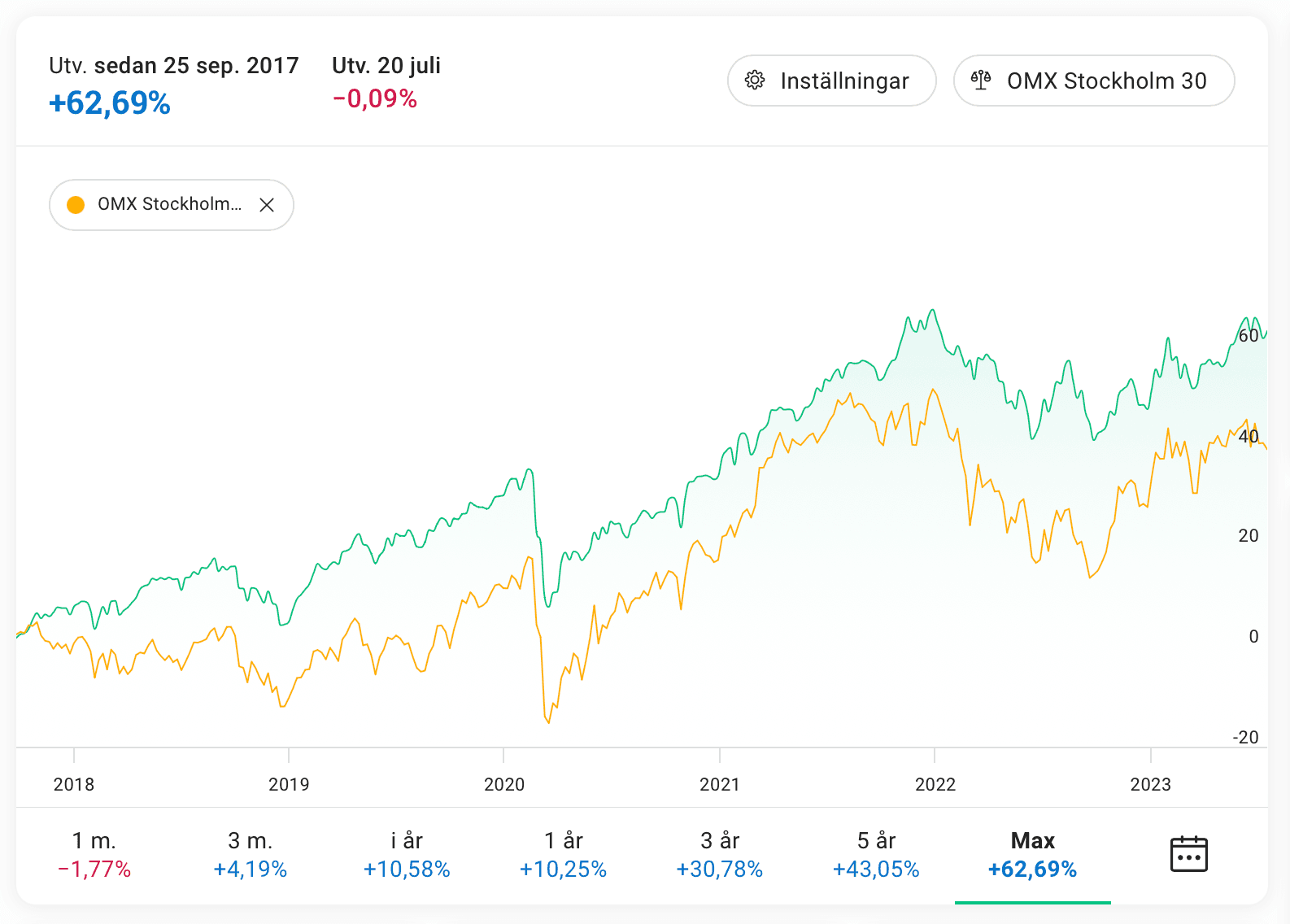This screenshot has width=1290, height=924.
Task: Click the settings gear icon
Action: click(755, 81)
